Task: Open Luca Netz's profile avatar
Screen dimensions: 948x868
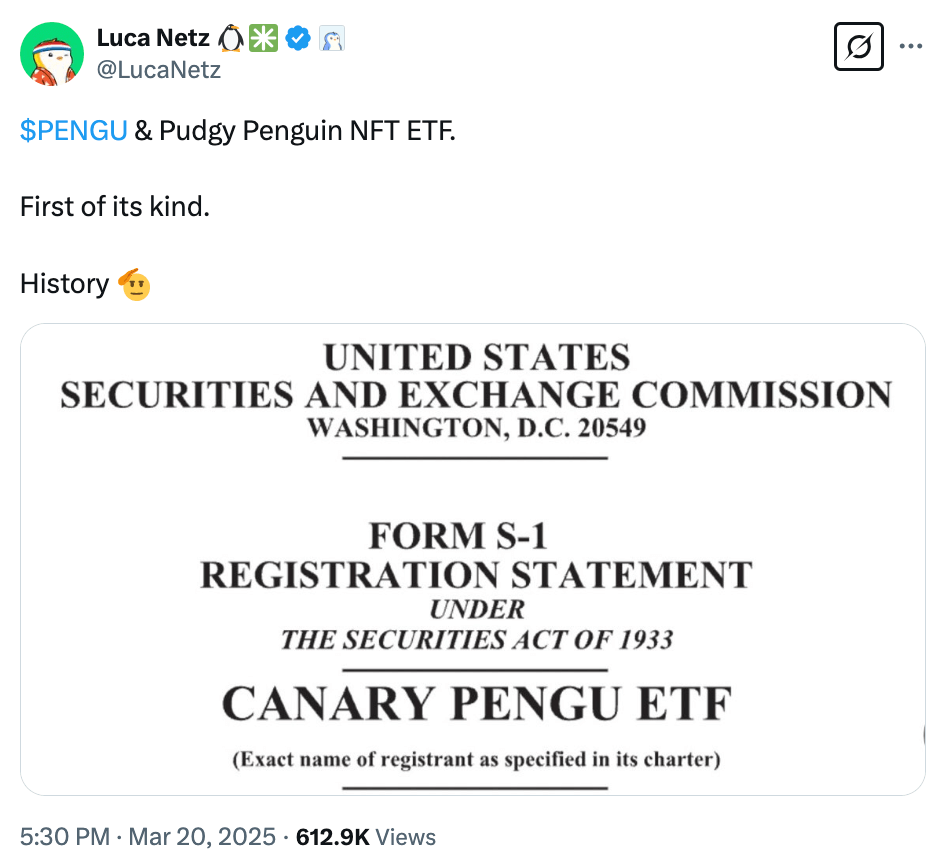Action: pyautogui.click(x=52, y=53)
